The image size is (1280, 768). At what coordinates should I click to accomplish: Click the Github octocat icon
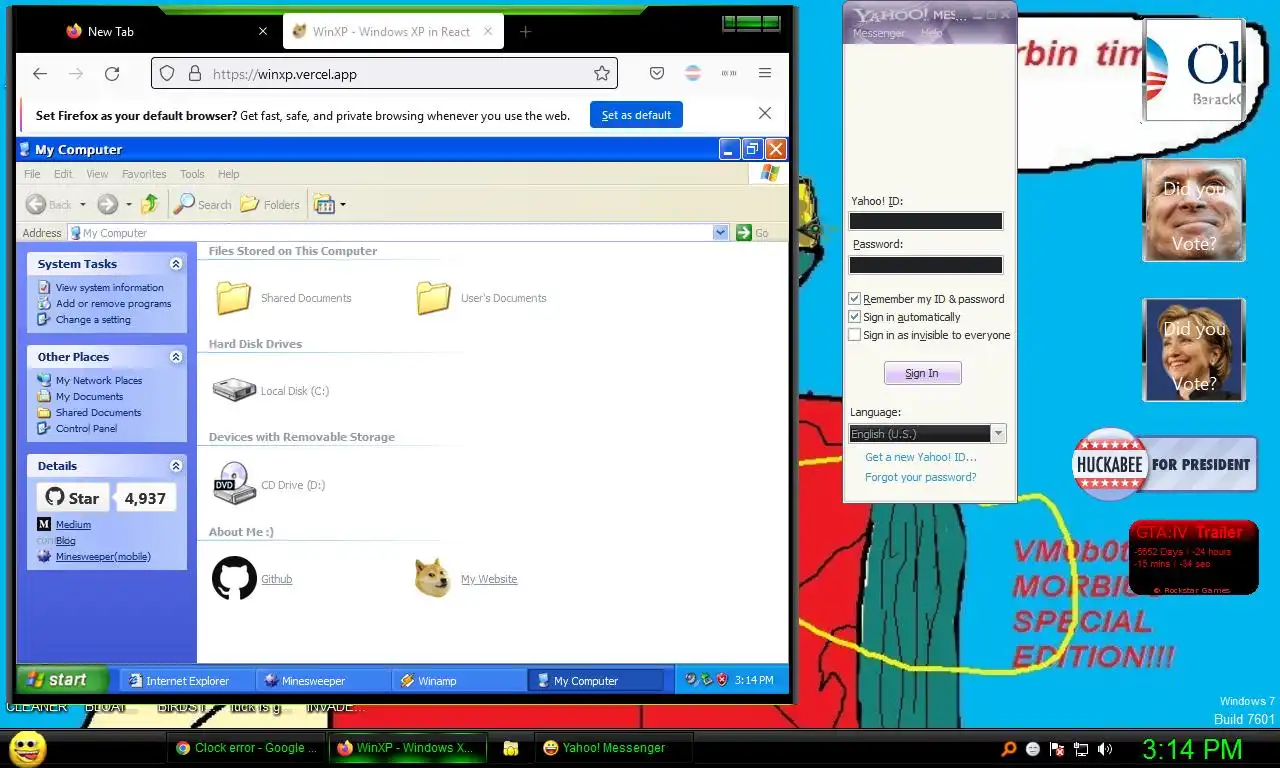click(x=234, y=578)
